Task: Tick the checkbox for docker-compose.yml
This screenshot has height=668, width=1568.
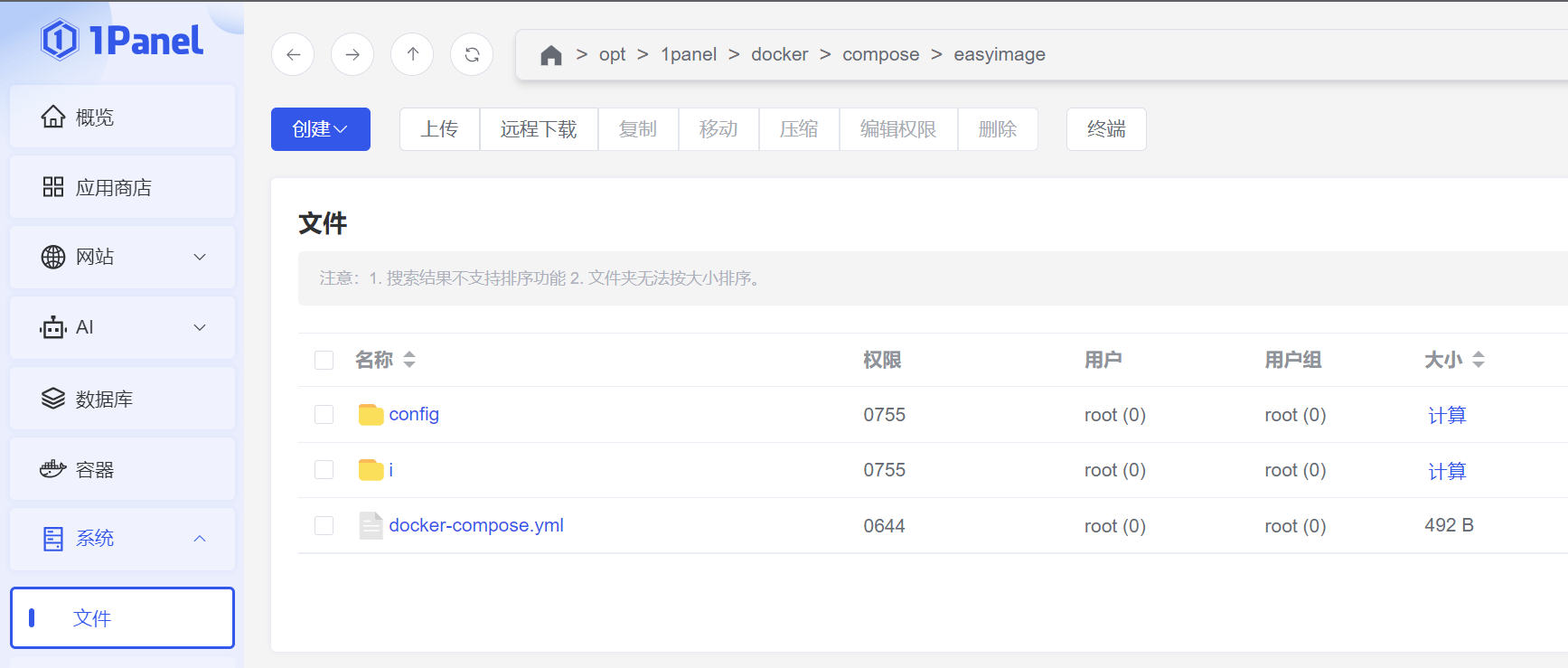Action: coord(324,525)
